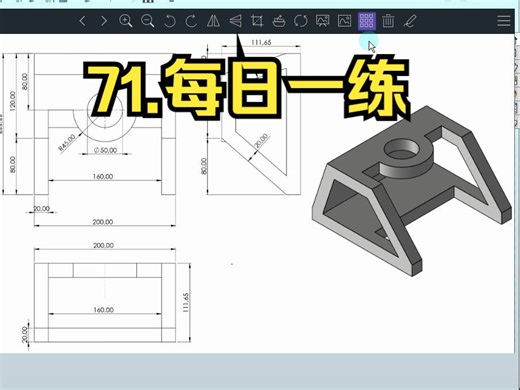Flip the image vertically
The image size is (520, 390).
coord(235,21)
